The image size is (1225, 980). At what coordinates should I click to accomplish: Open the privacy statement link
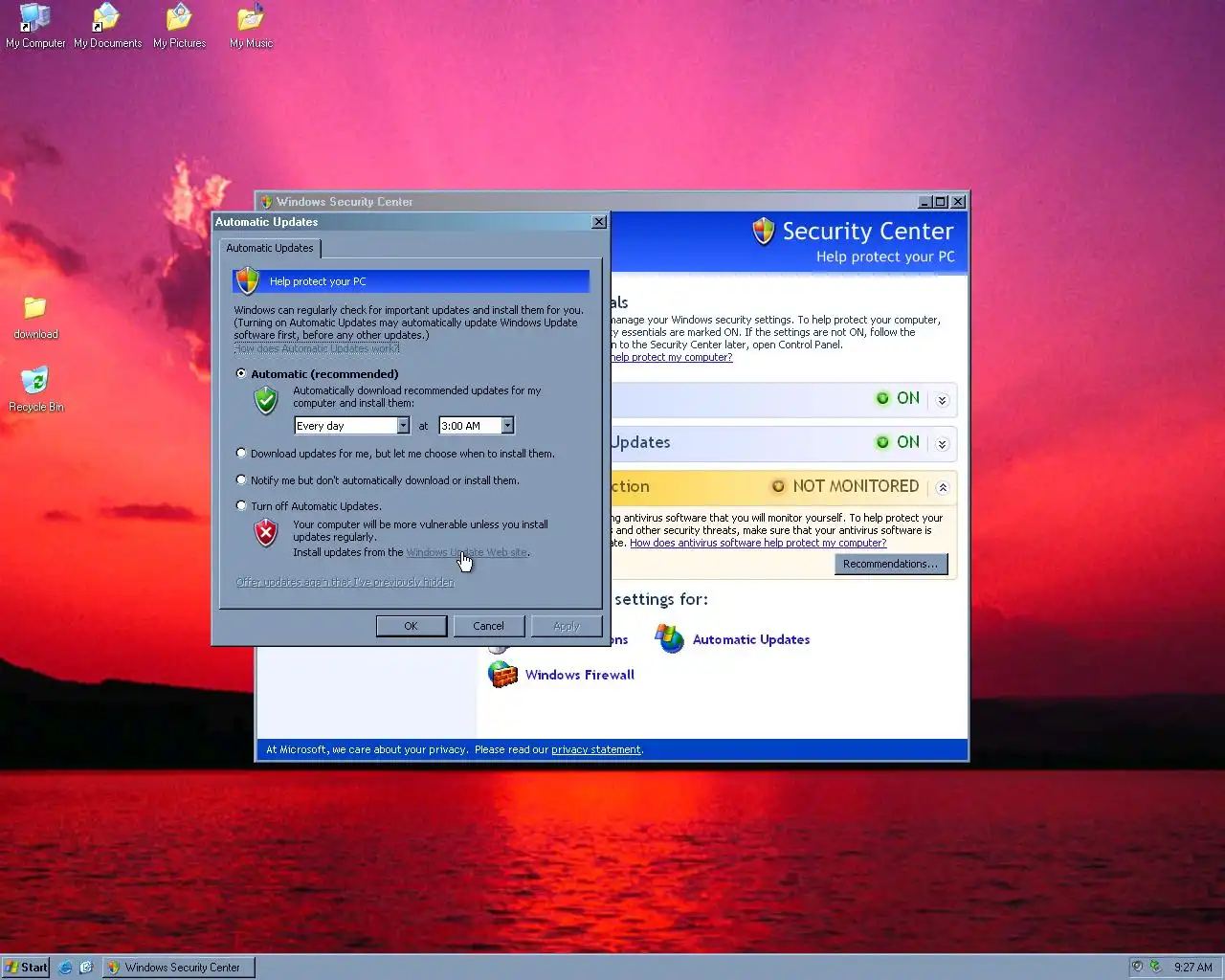(x=596, y=749)
